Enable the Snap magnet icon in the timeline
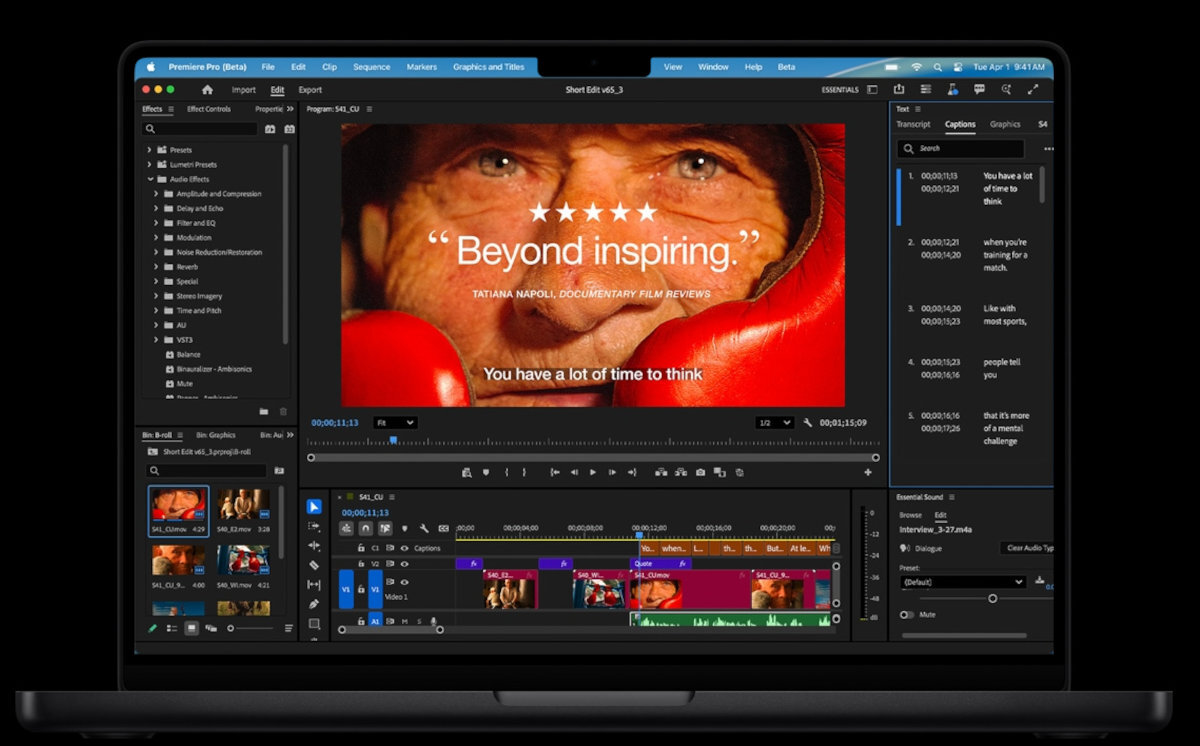Screen dimensions: 1200x746 [366, 528]
